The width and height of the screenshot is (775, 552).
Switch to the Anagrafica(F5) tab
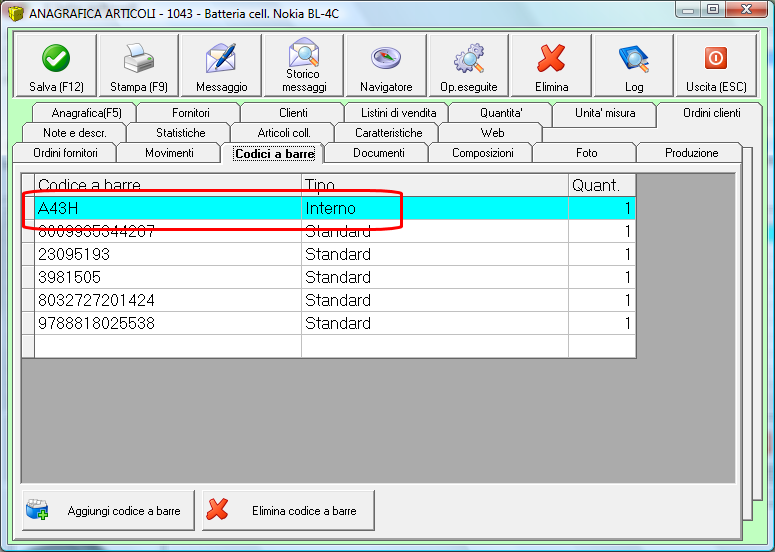85,113
